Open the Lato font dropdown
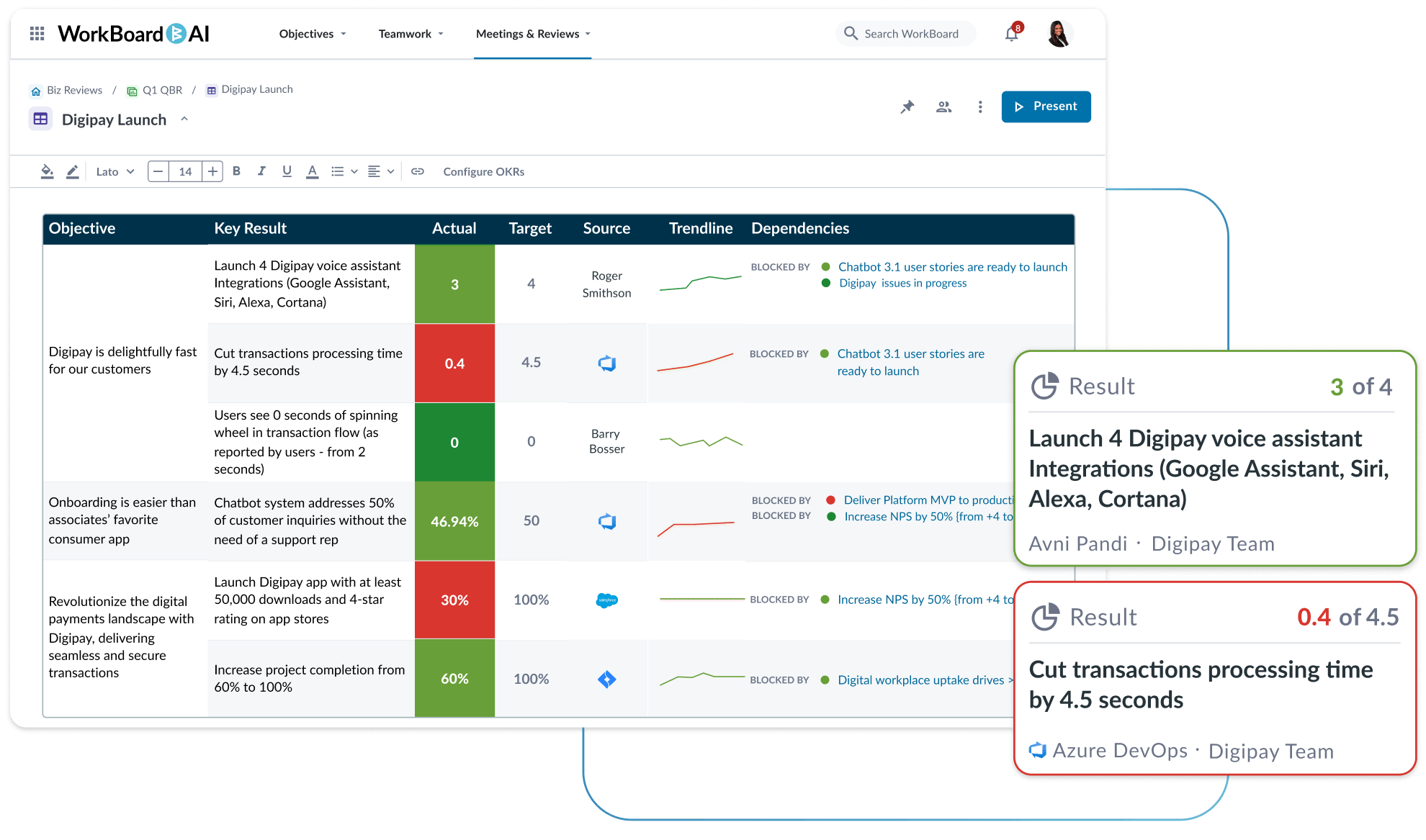Screen dimensions: 1426x840 point(115,171)
